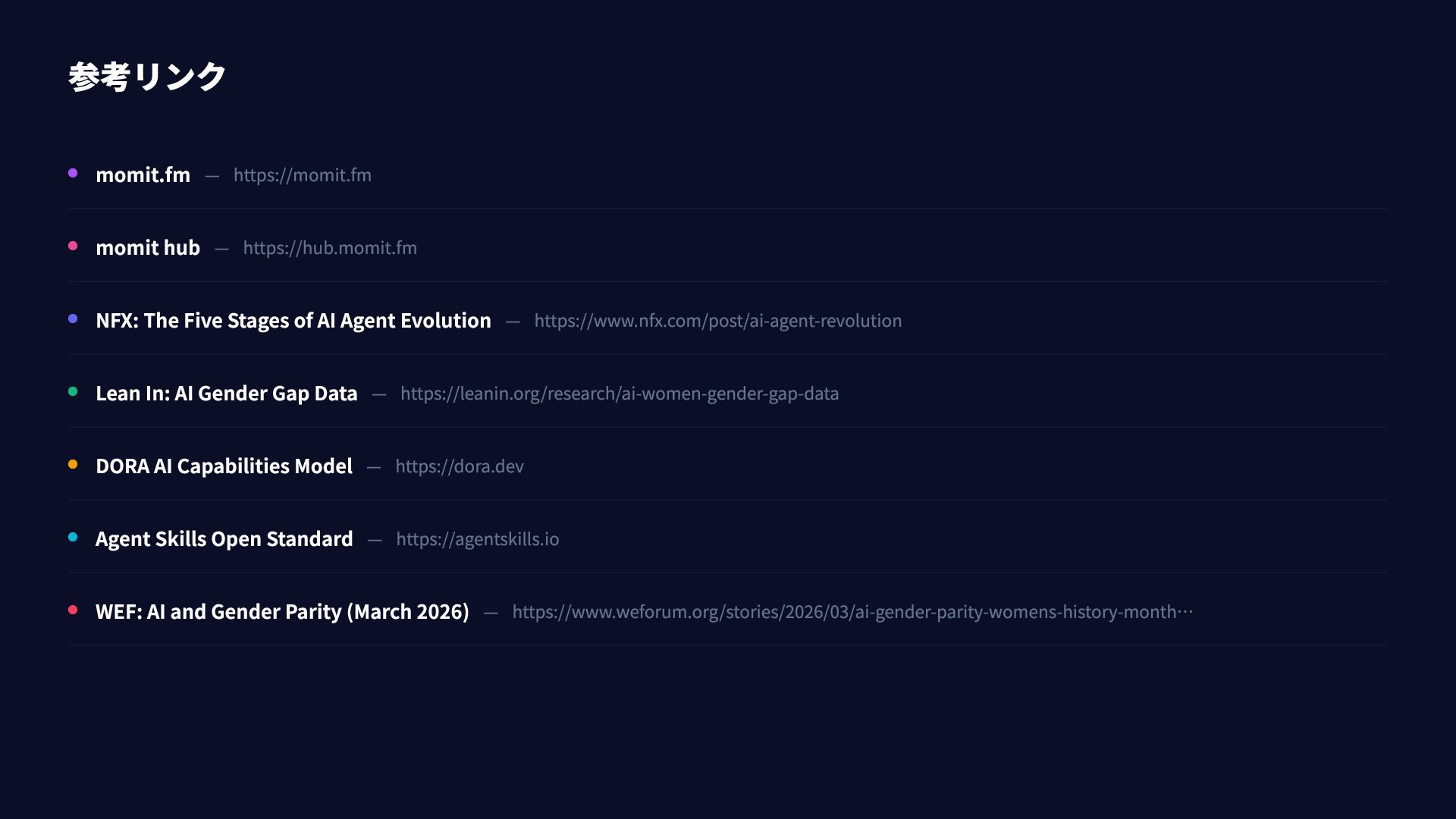Open the https://hub.momit.fm link
Viewport: 1456px width, 819px height.
coord(330,248)
